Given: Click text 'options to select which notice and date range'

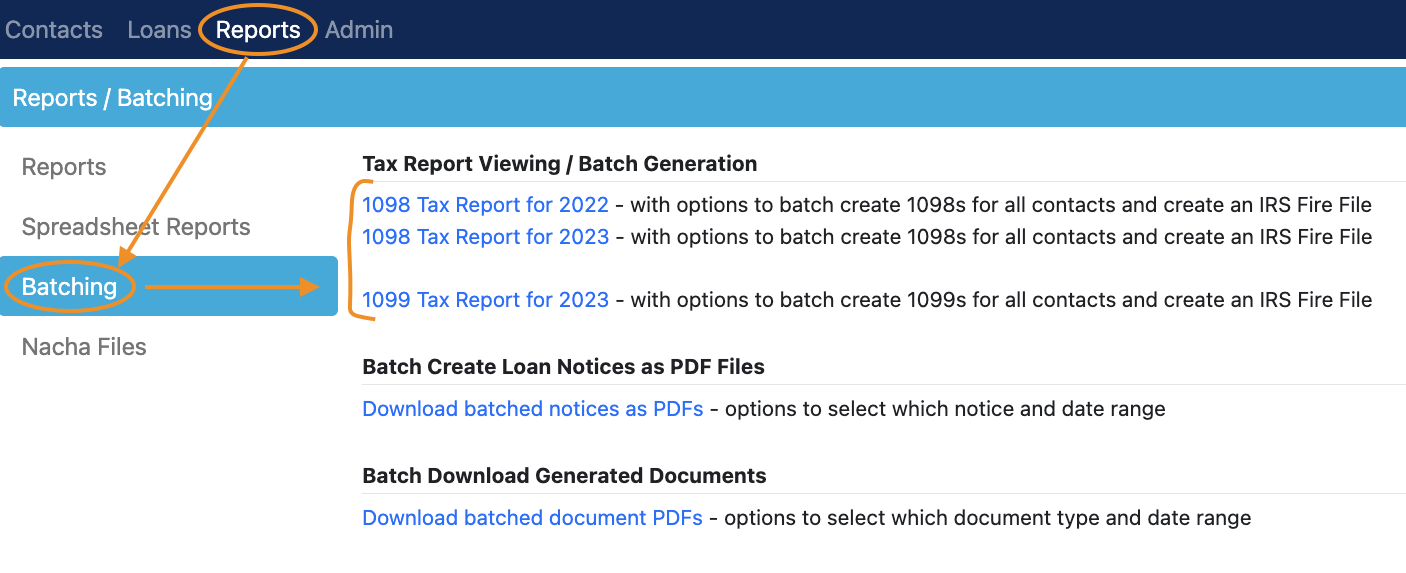Looking at the screenshot, I should (945, 409).
